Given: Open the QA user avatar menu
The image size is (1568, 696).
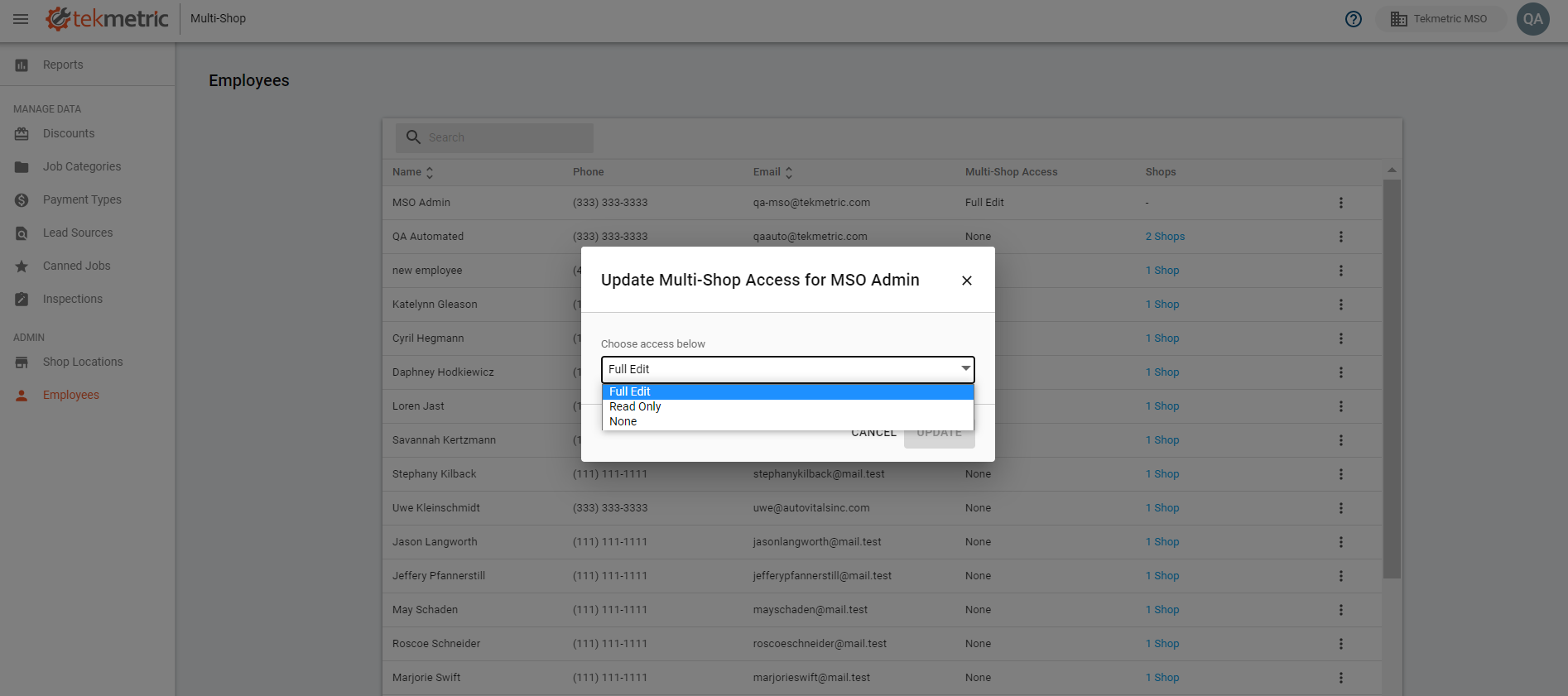Looking at the screenshot, I should tap(1533, 19).
